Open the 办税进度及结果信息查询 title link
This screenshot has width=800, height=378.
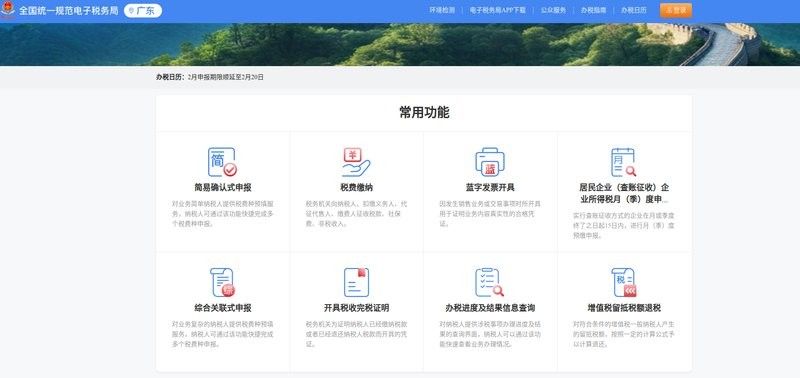490,308
